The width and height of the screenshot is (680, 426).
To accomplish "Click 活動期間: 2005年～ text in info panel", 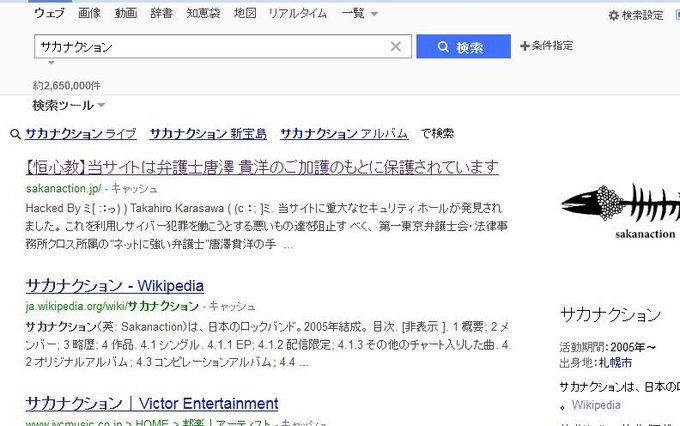I will 608,347.
